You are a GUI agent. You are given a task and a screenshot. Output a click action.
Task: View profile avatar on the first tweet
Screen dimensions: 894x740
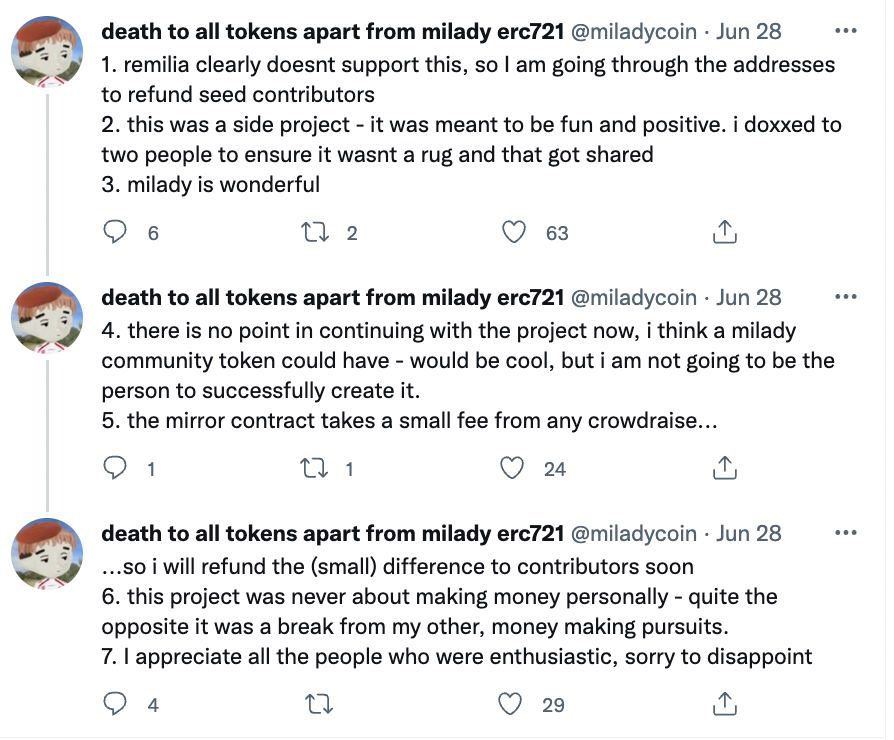pos(47,52)
